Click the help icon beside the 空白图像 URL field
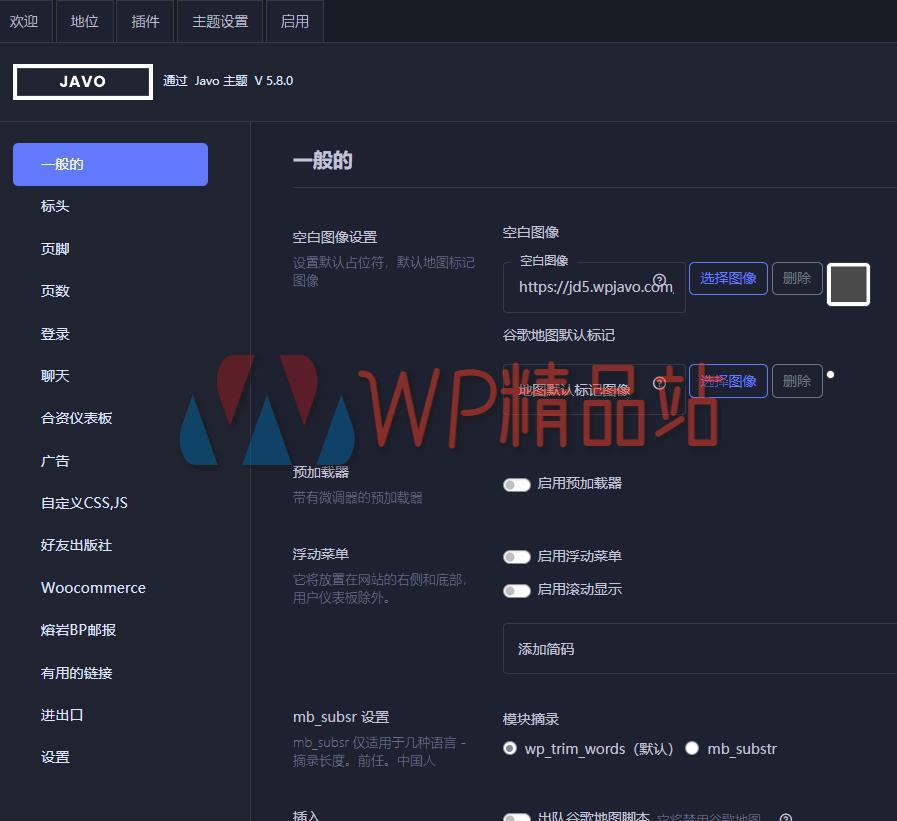The height and width of the screenshot is (821, 897). coord(659,281)
